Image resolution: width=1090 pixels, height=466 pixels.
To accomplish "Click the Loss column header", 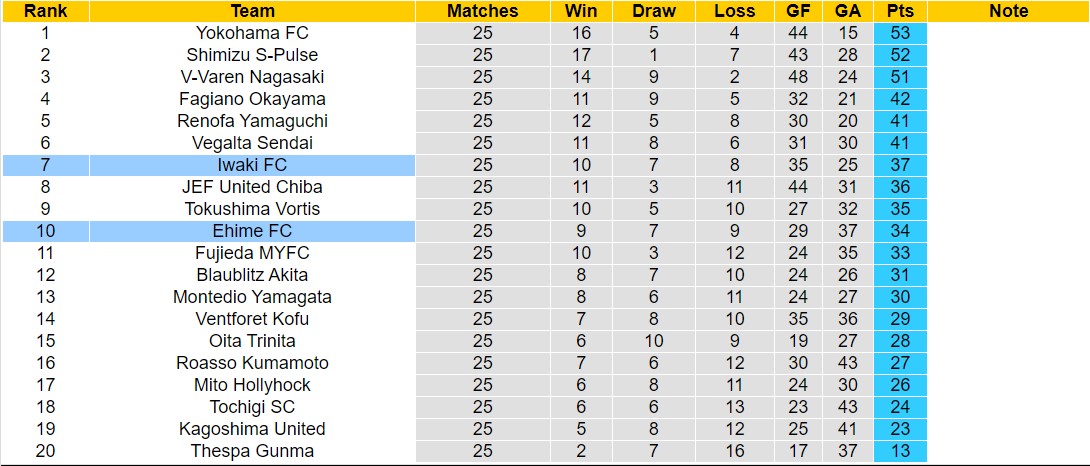I will (x=735, y=11).
